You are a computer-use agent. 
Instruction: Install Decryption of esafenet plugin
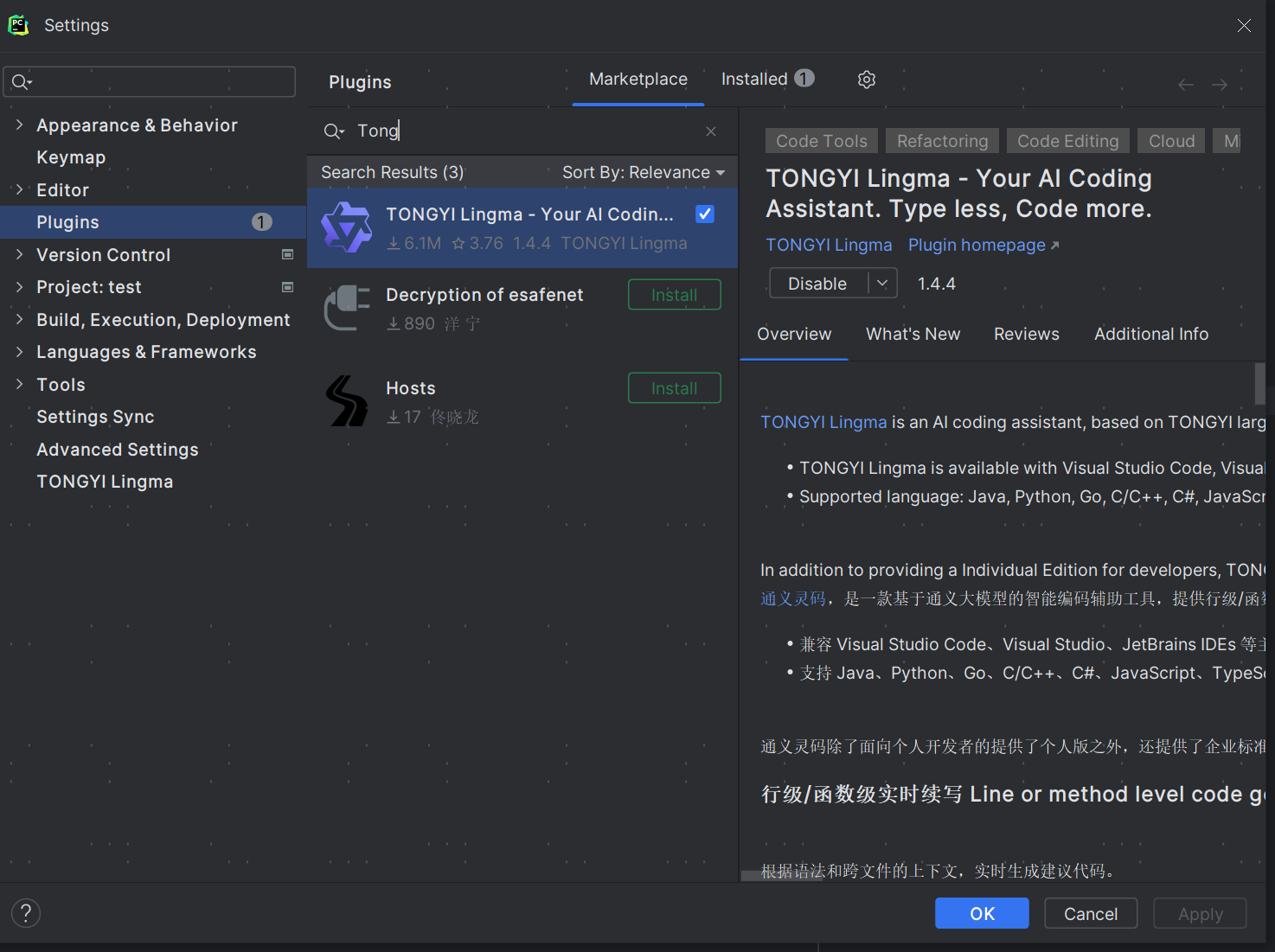[x=675, y=295]
